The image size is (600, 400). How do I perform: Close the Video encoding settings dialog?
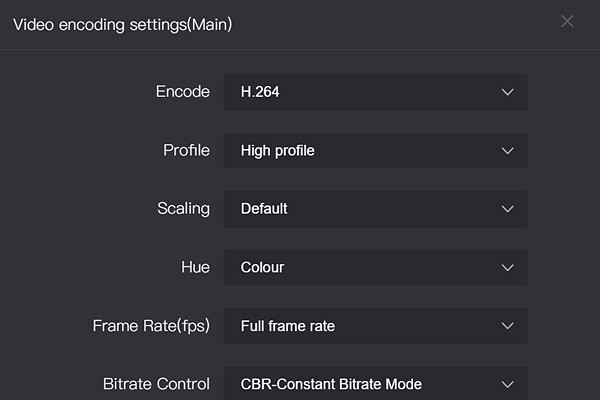tap(567, 21)
